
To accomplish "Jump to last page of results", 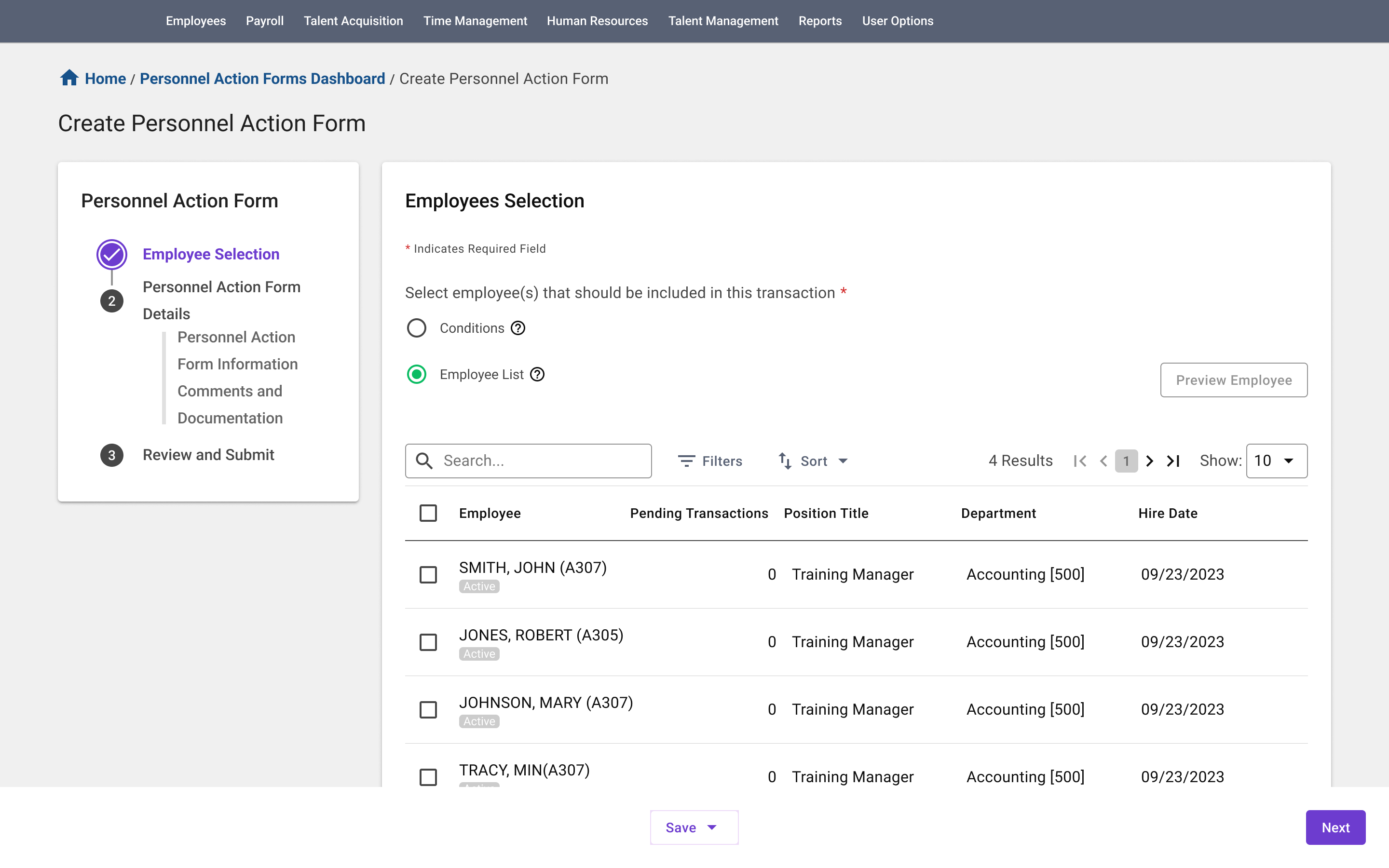I will coord(1173,461).
